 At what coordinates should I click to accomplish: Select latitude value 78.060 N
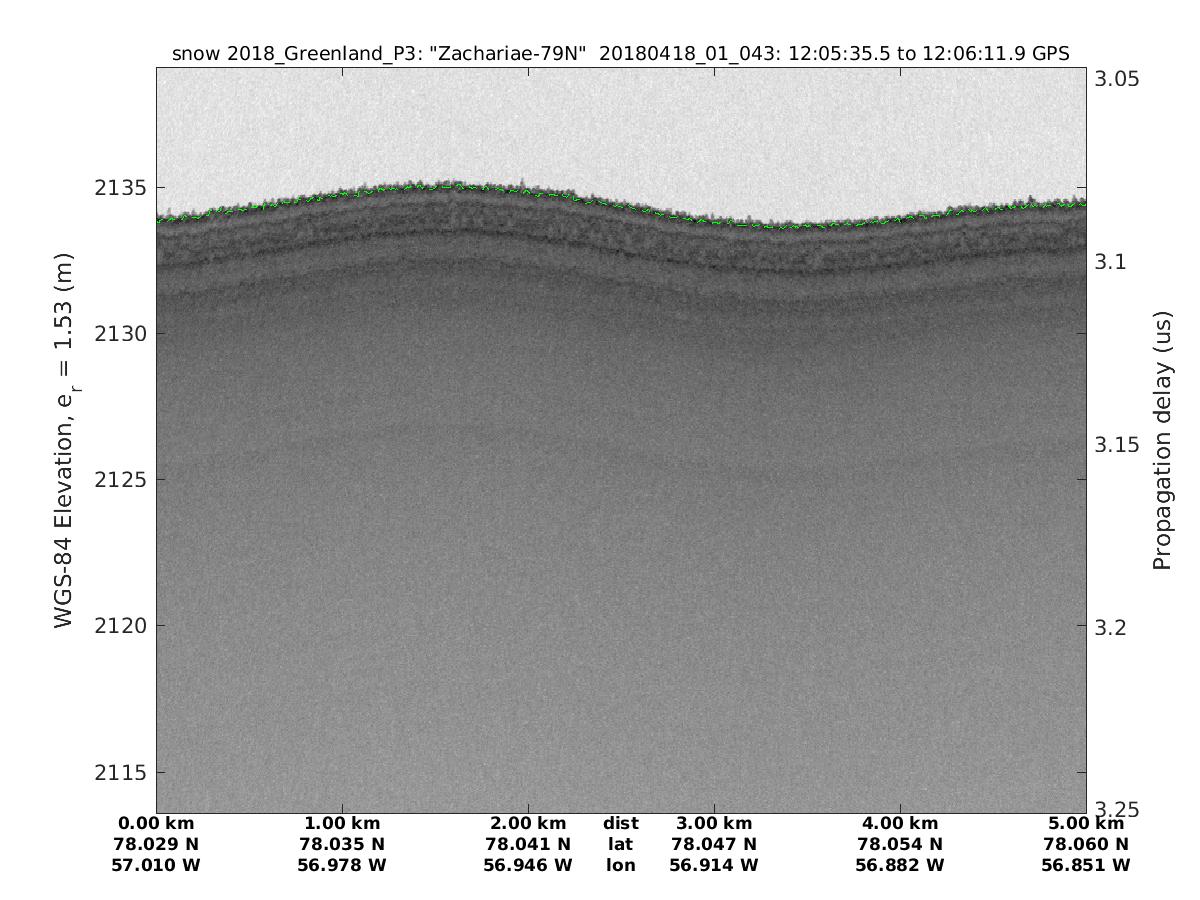[x=1086, y=844]
